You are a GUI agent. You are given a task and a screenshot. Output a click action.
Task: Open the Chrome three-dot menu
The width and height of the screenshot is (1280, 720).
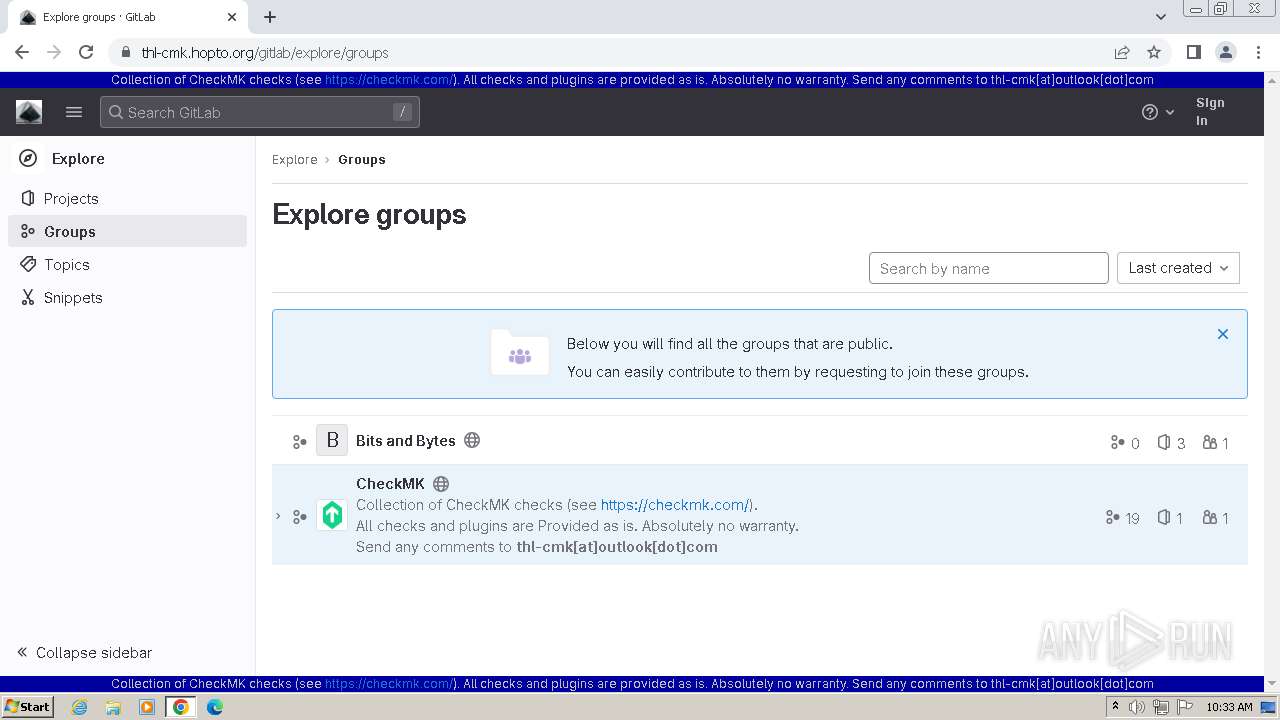point(1257,52)
